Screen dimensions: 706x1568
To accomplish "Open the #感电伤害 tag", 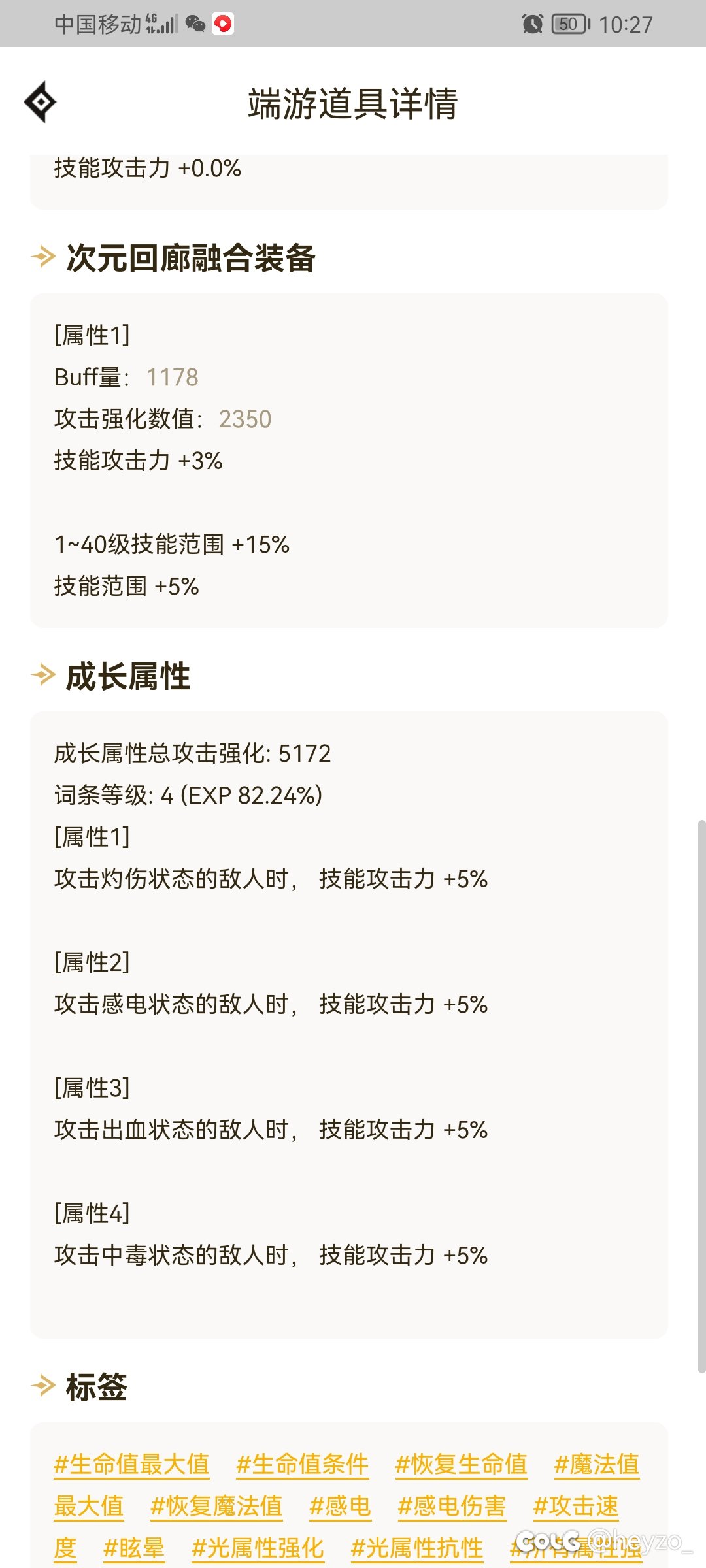I will pos(452,1506).
